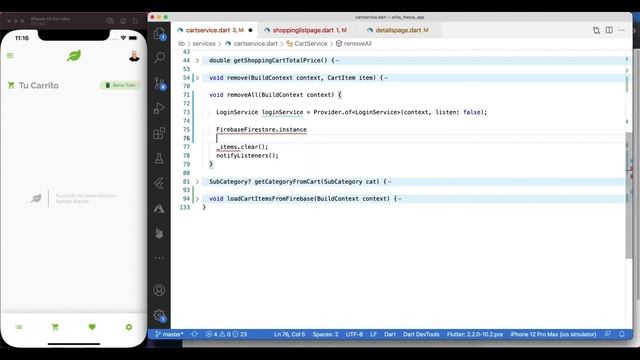The image size is (640, 360).
Task: Open Dart DevTools from status bar
Action: [421, 334]
